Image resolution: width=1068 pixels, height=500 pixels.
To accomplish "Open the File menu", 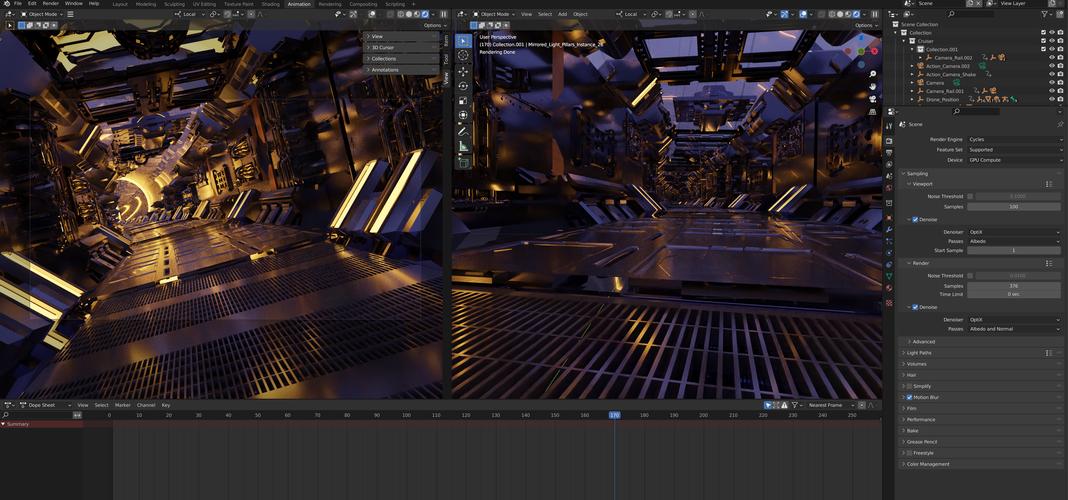I will click(18, 3).
